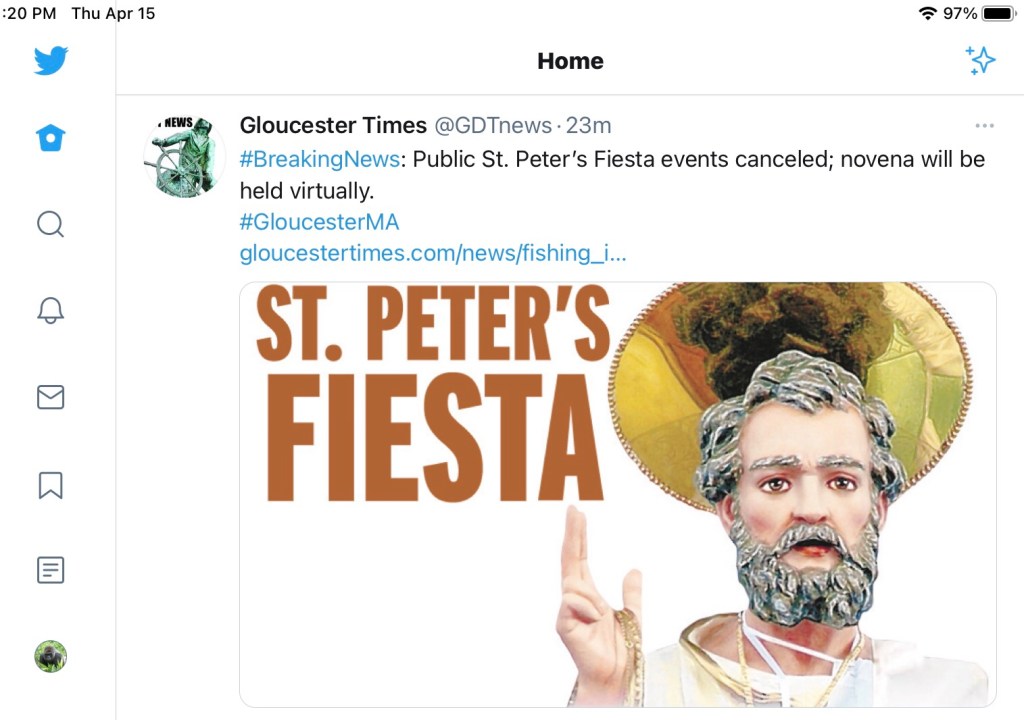Screen dimensions: 1024x720
Task: Click the Twitter bird logo
Action: 51,61
